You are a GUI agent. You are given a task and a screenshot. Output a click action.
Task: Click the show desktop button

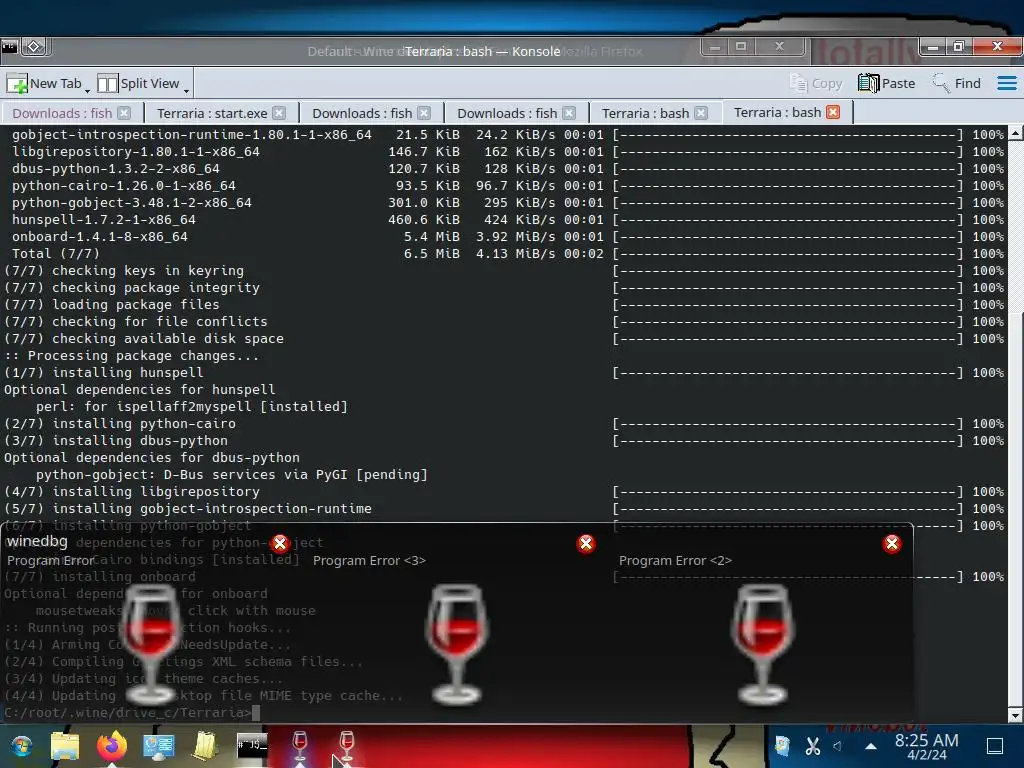[995, 746]
